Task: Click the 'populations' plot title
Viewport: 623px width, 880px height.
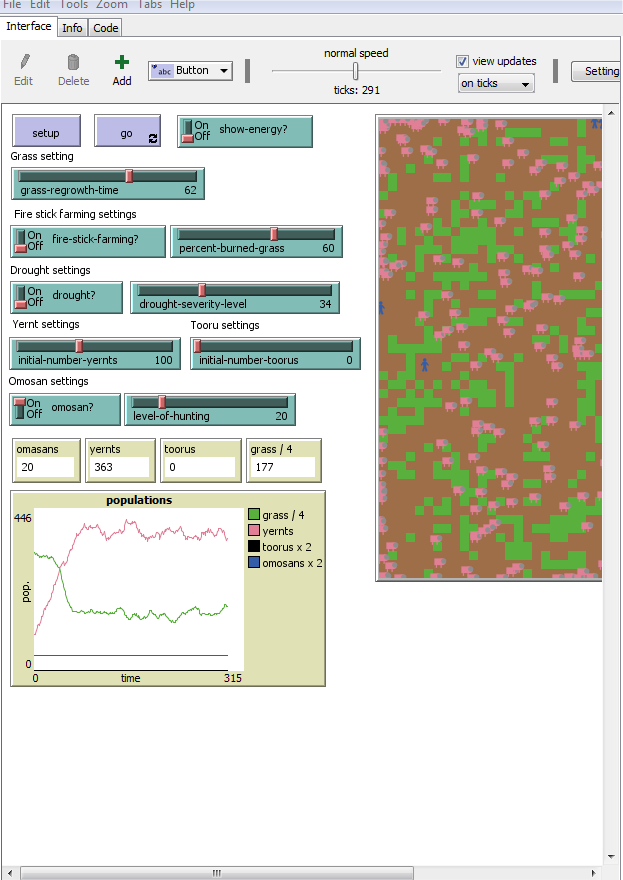Action: pyautogui.click(x=139, y=500)
